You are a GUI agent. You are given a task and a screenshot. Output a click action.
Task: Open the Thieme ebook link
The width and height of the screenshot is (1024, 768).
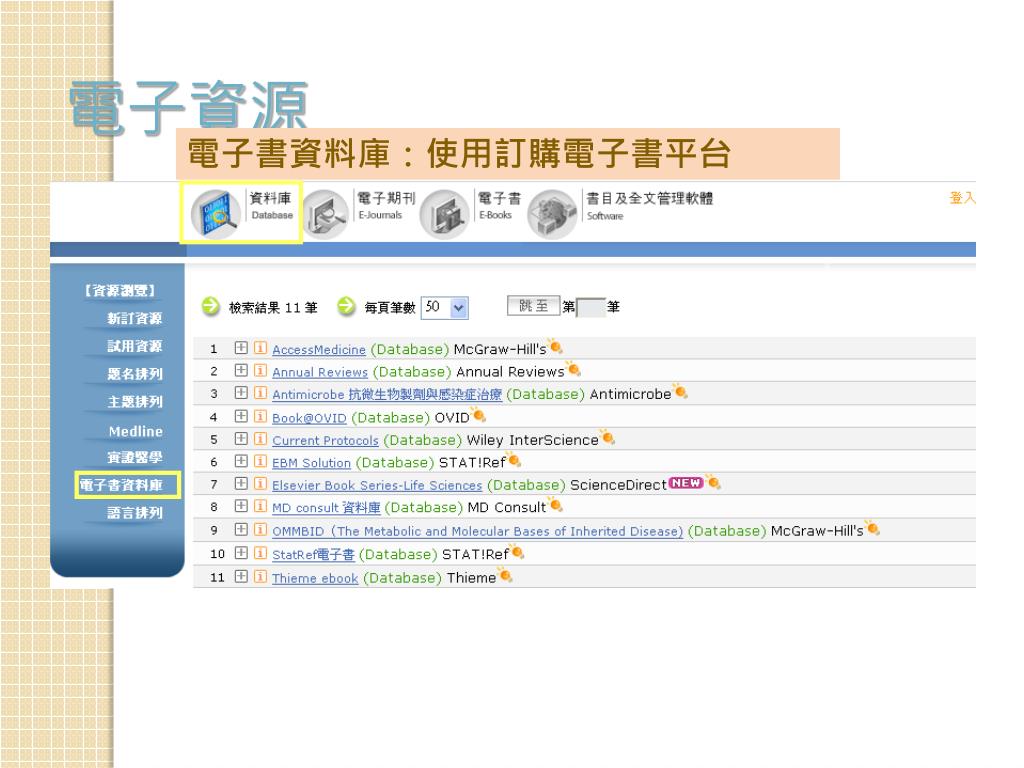point(315,579)
